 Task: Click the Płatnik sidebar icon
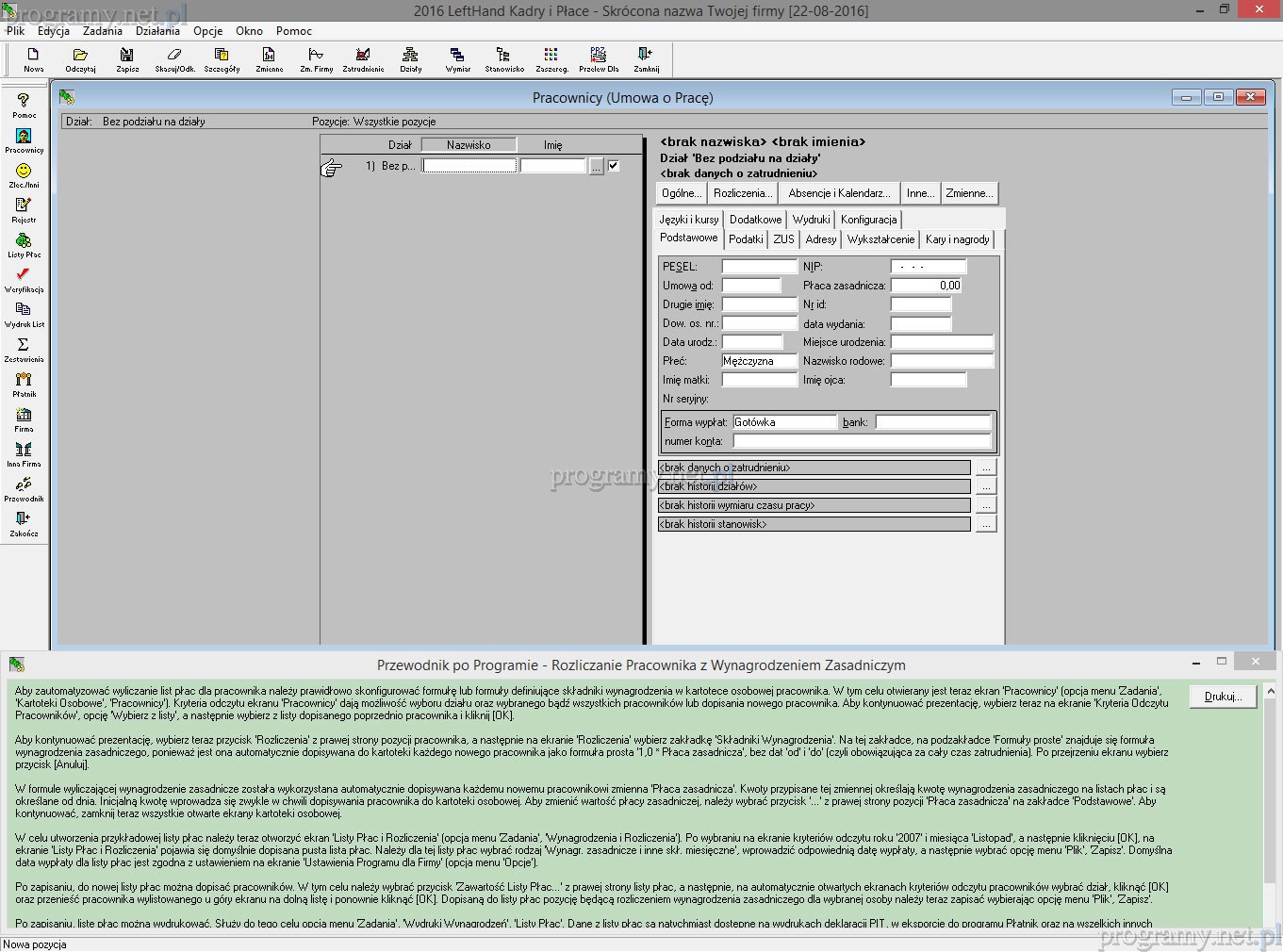pos(24,385)
